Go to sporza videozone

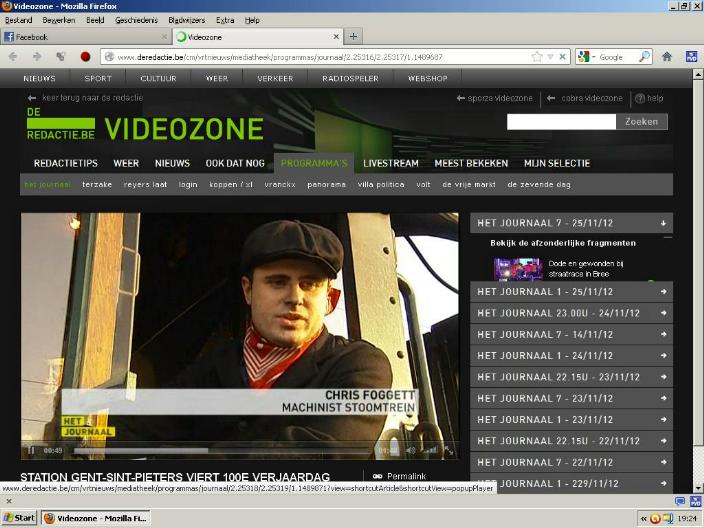pyautogui.click(x=494, y=98)
